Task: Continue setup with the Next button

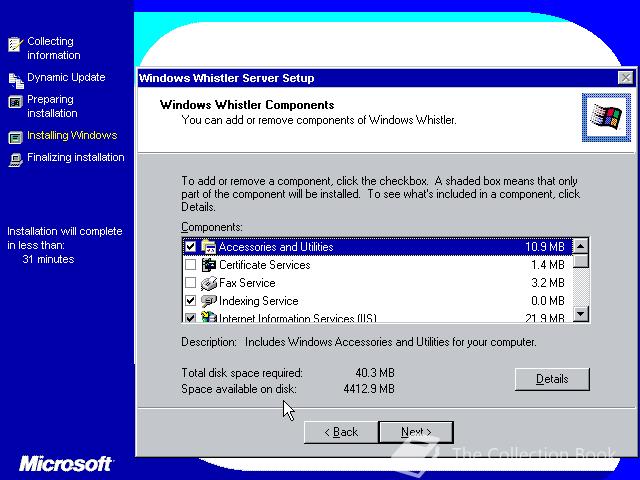Action: [416, 432]
